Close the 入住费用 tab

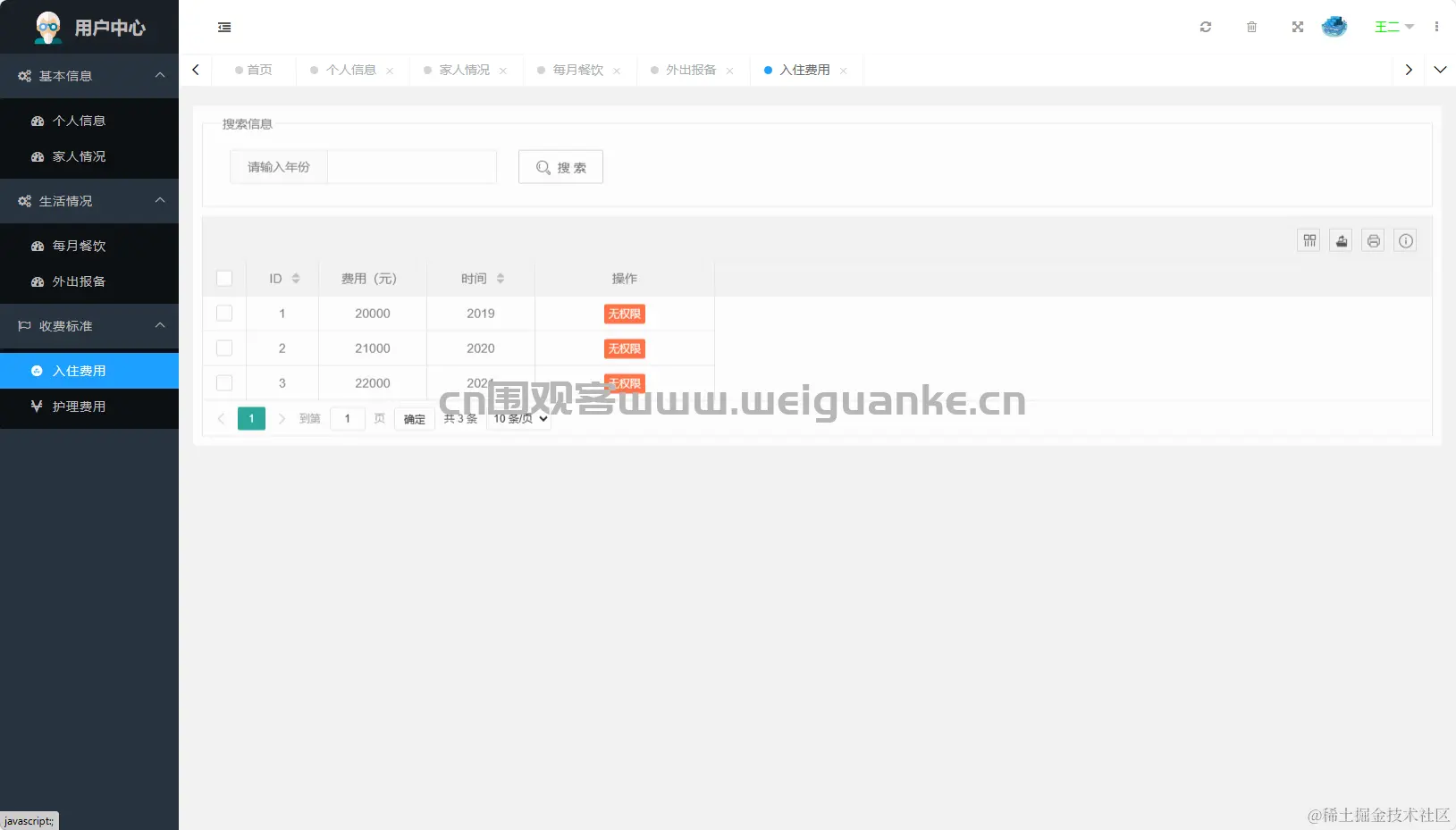coord(844,71)
